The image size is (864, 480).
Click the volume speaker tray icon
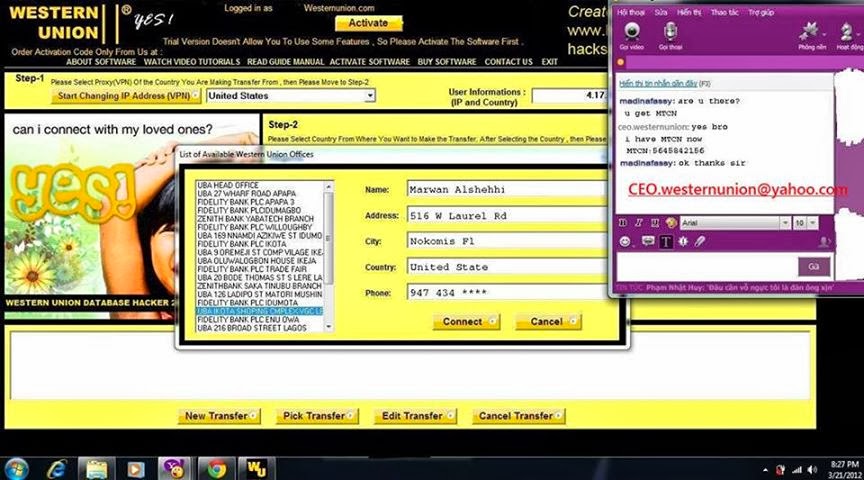pyautogui.click(x=812, y=470)
